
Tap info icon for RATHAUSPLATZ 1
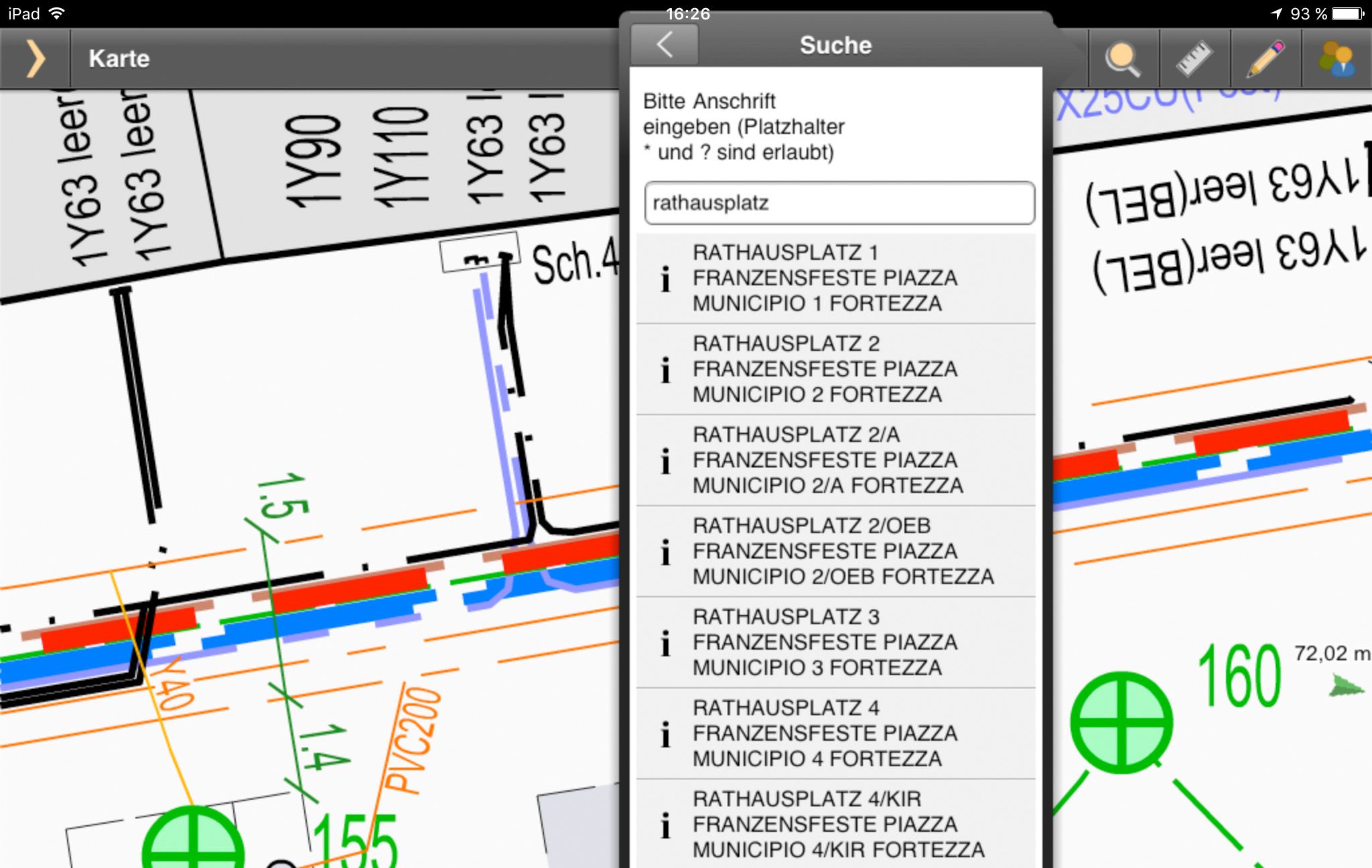click(x=665, y=279)
